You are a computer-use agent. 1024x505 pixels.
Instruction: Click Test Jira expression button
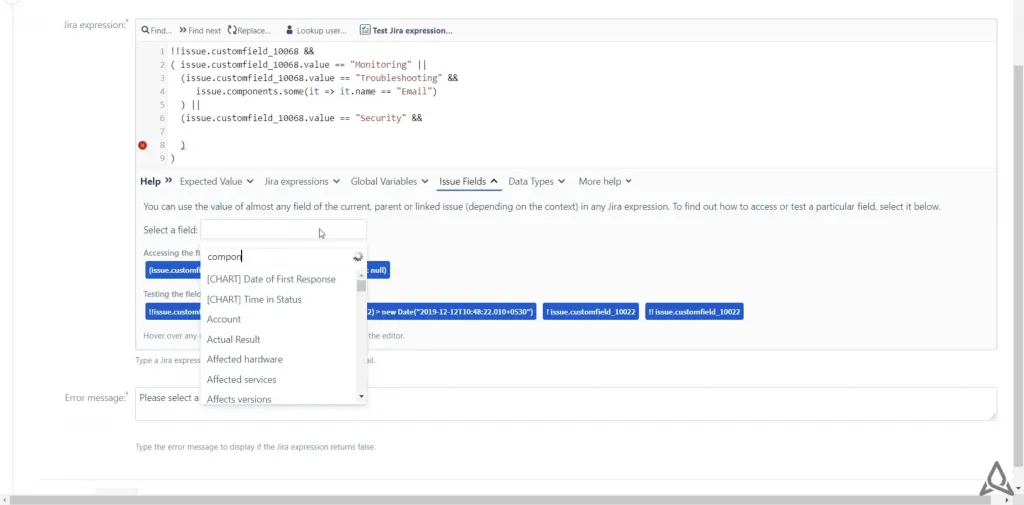coord(406,31)
